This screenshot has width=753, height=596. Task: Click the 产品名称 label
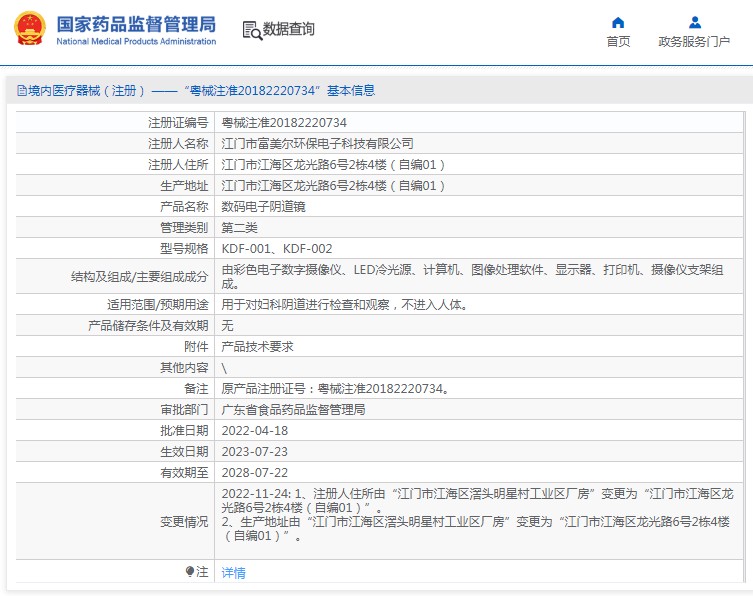(x=184, y=207)
